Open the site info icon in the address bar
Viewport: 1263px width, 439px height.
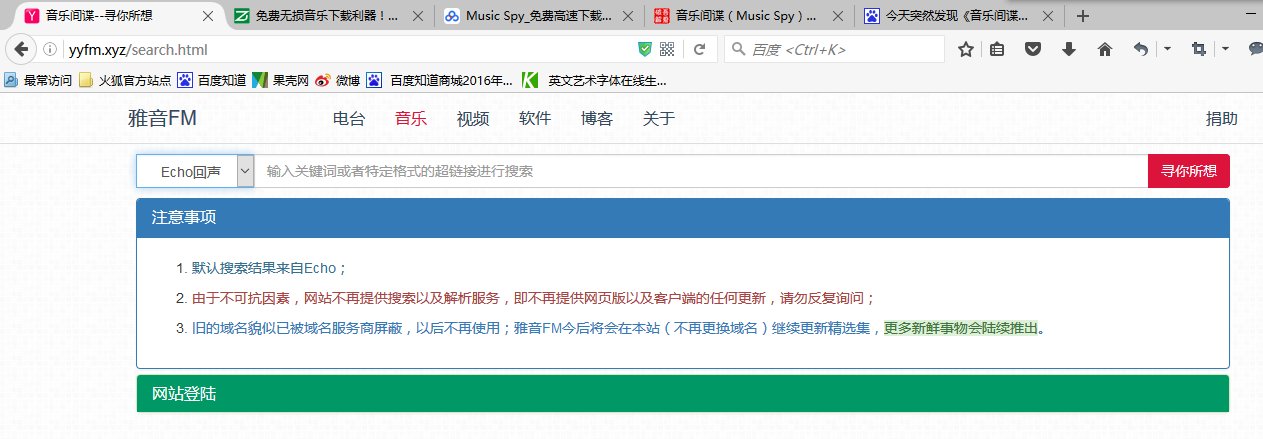click(x=51, y=49)
